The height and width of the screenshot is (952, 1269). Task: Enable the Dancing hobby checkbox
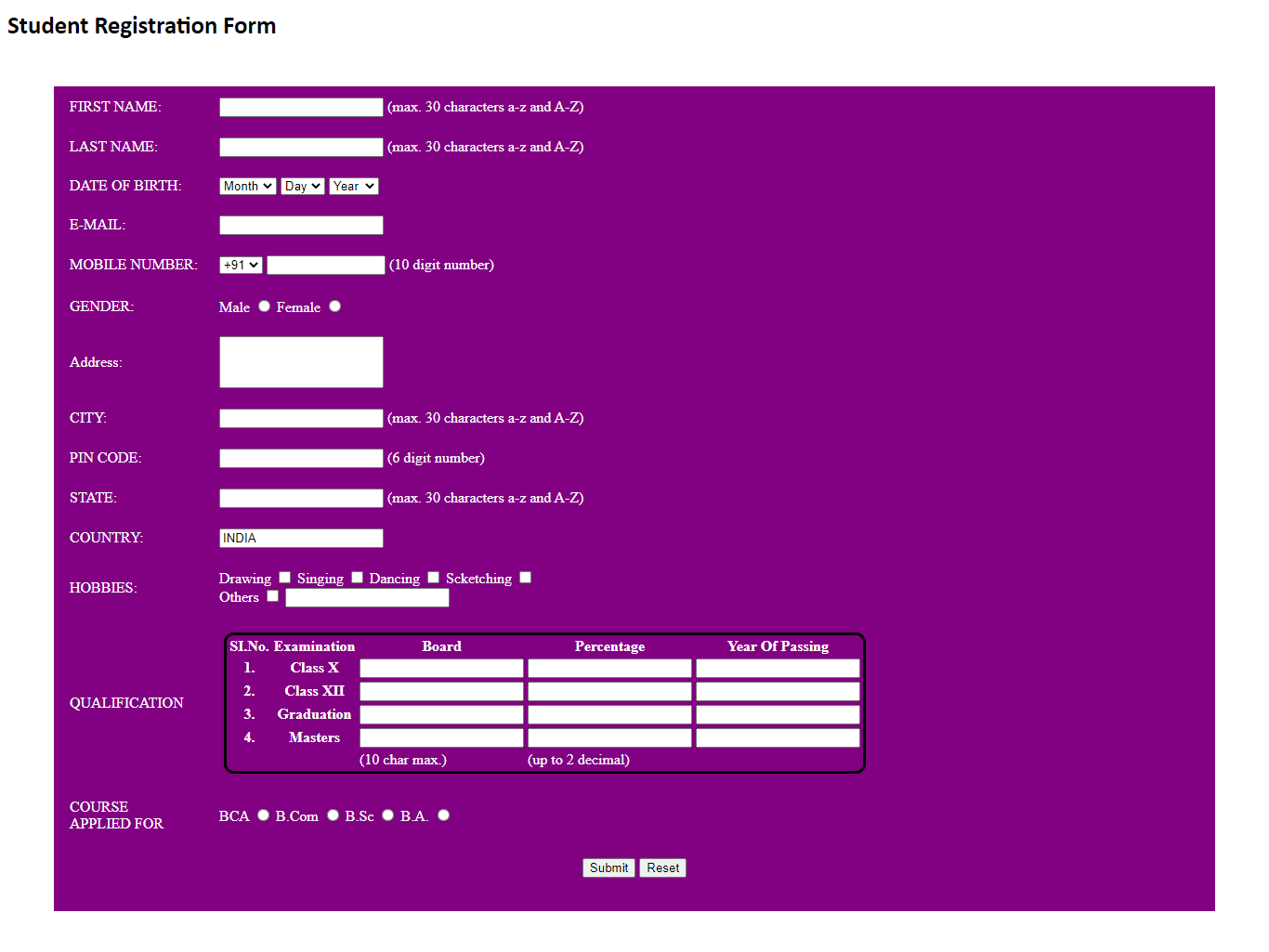pyautogui.click(x=433, y=578)
